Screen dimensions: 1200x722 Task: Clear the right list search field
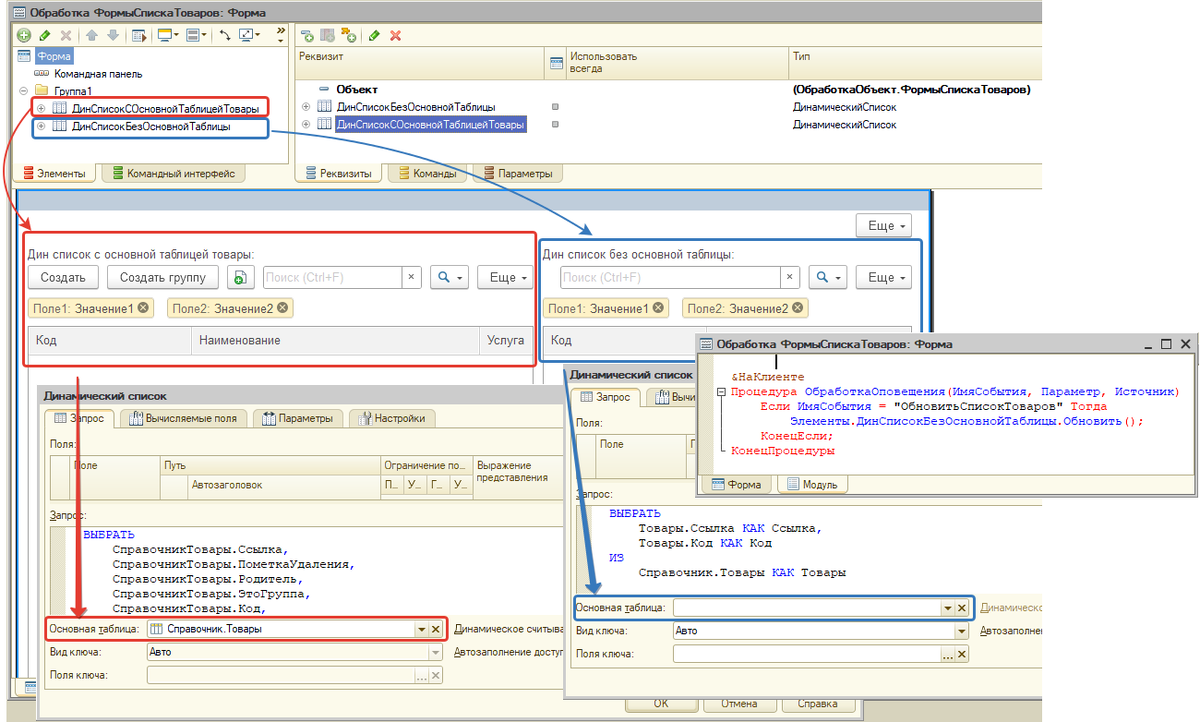tap(790, 277)
